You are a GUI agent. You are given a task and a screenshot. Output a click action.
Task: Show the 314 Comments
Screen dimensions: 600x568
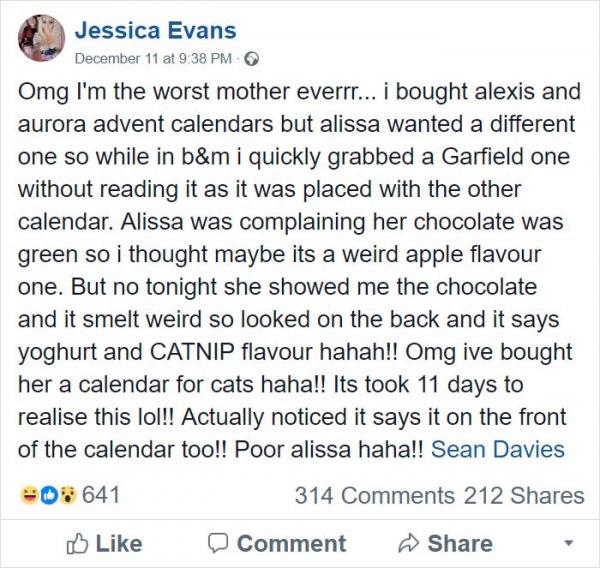(x=374, y=495)
